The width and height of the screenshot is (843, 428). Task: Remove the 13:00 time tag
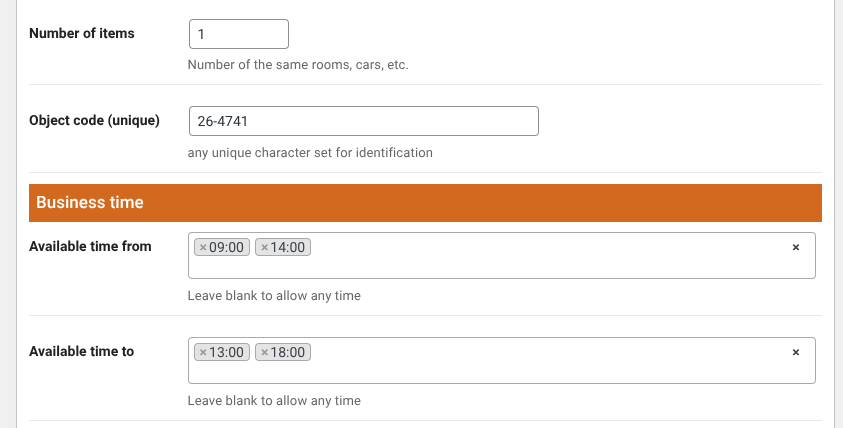coord(203,352)
